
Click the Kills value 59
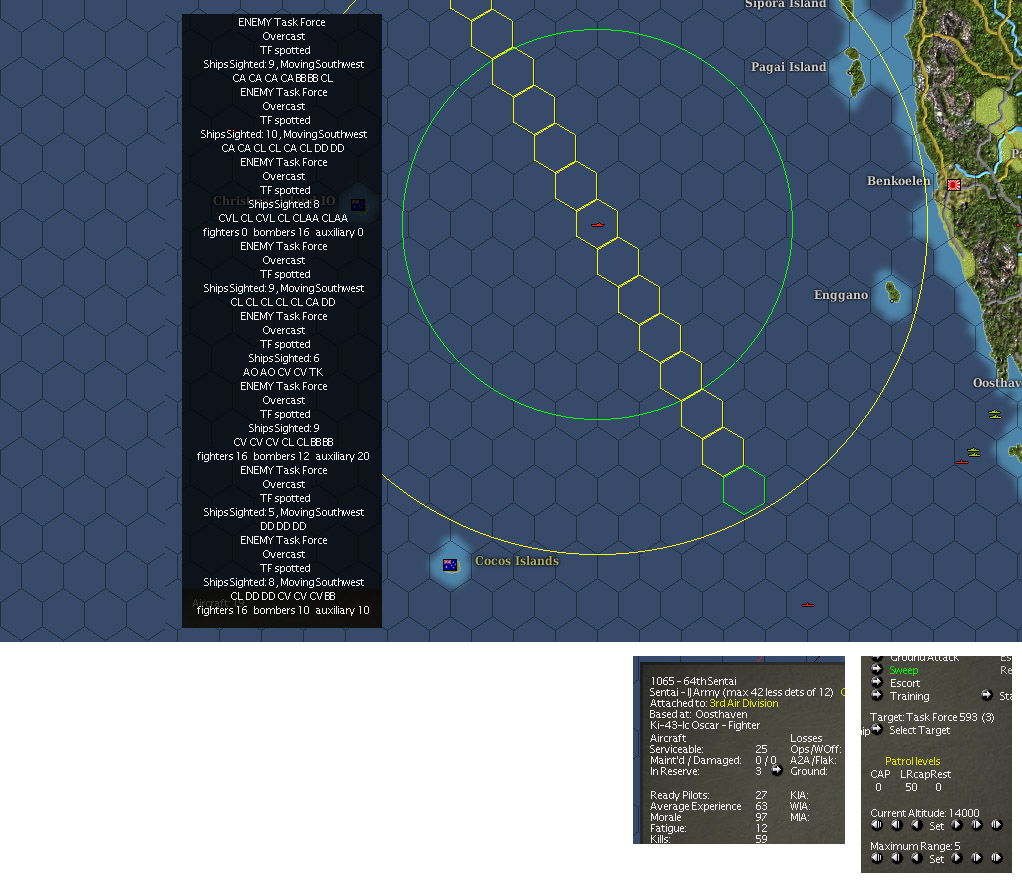[761, 839]
